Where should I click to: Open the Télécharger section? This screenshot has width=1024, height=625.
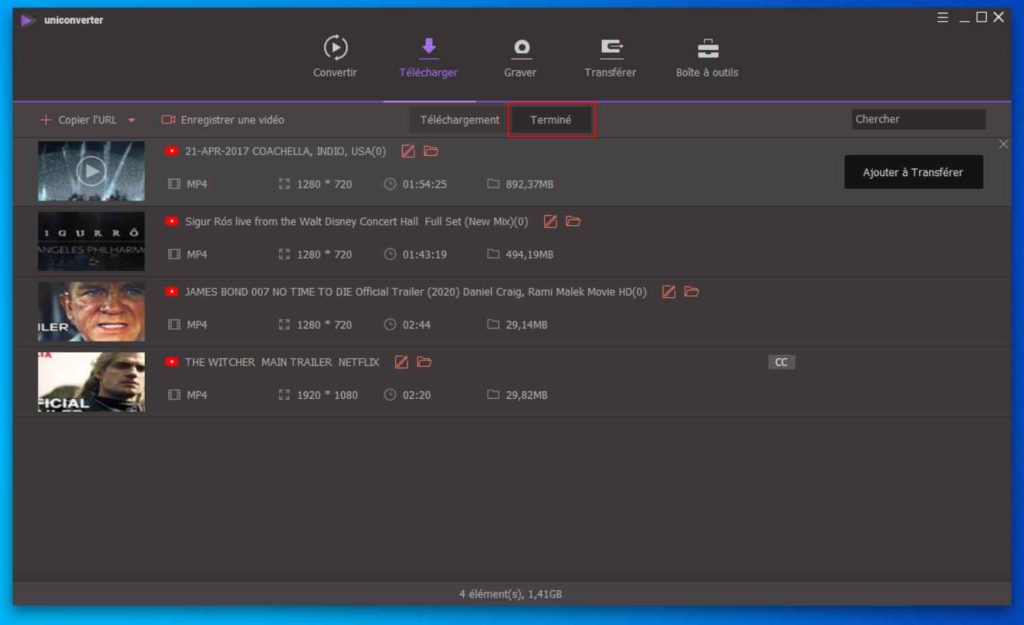coord(428,57)
